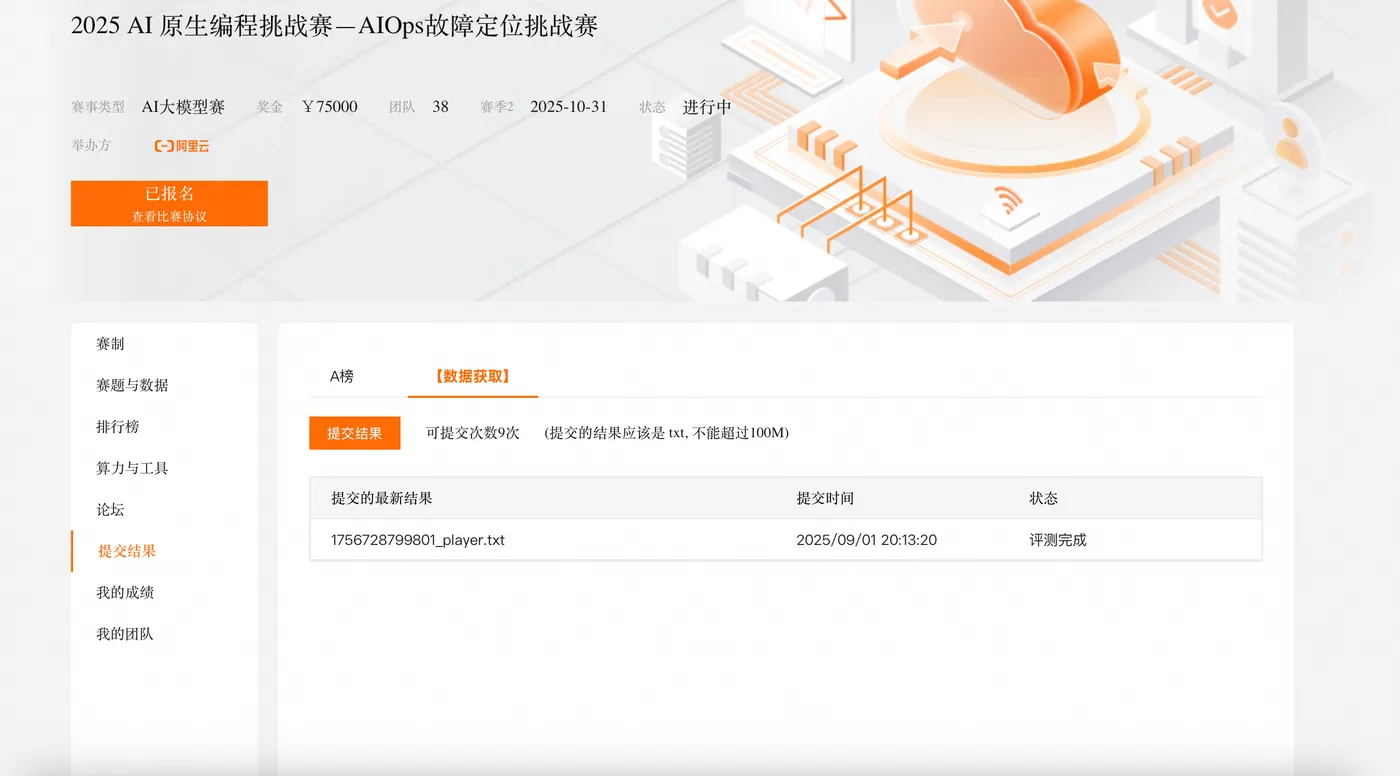Open 论坛 sidebar entry

(110, 510)
